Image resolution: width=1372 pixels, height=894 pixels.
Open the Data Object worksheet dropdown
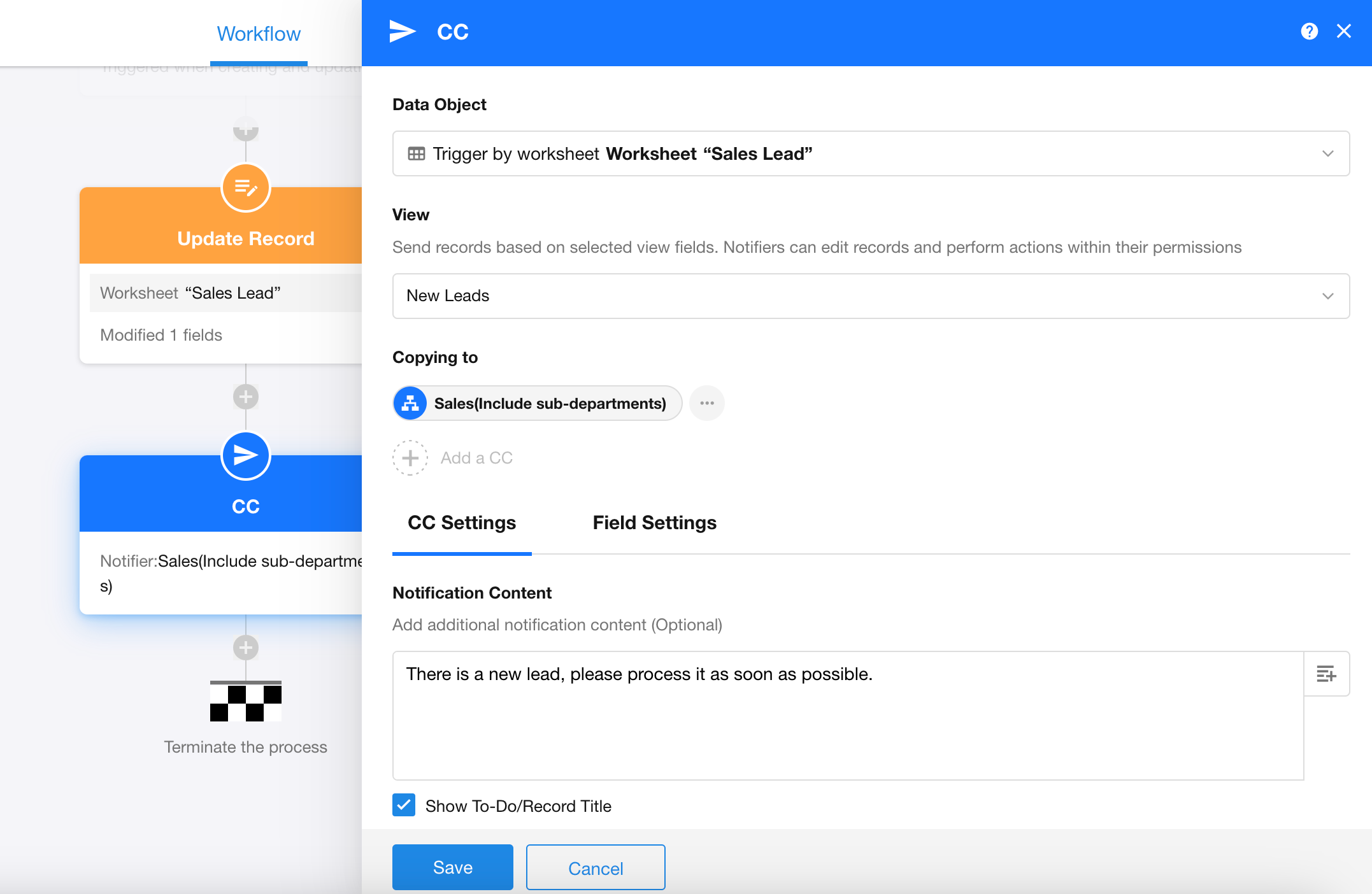point(870,153)
